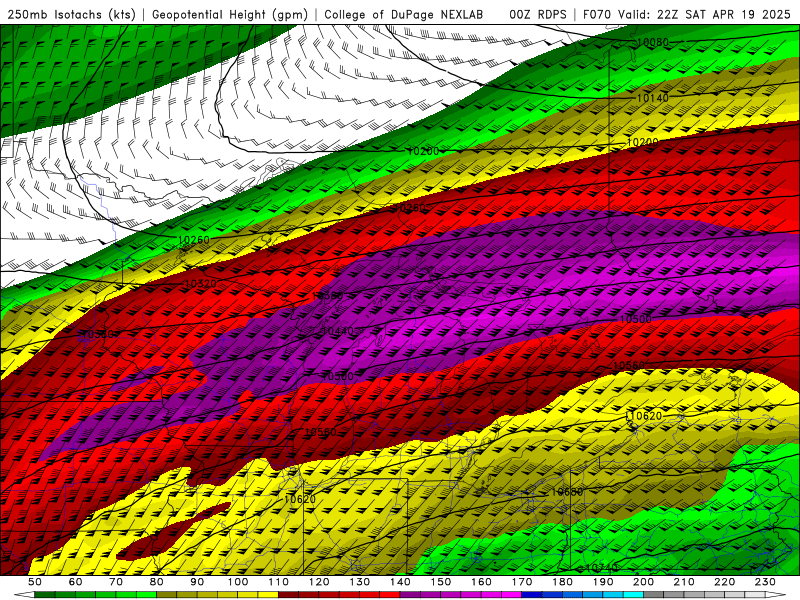Click the 90 knot value on the color scale

197,582
